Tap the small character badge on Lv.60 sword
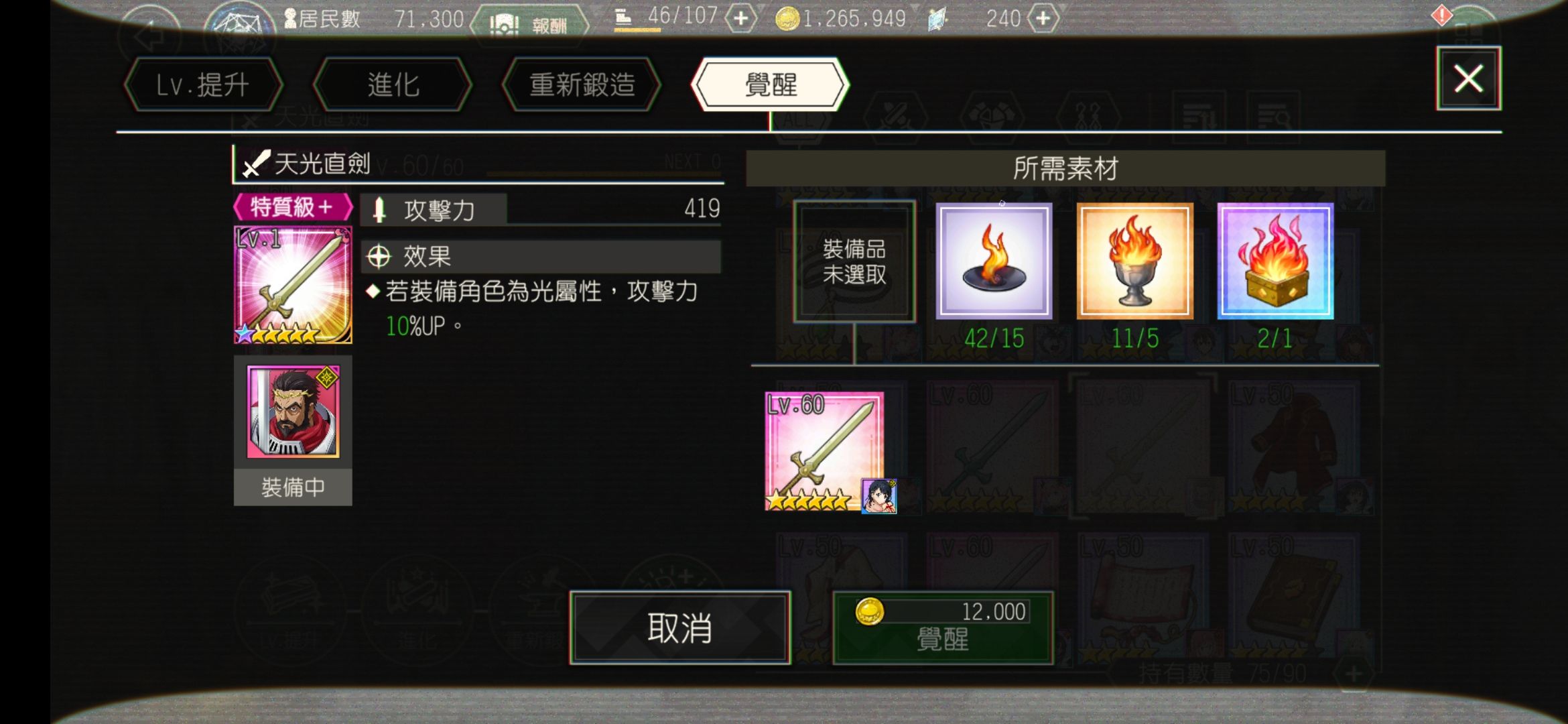This screenshot has width=1568, height=724. (x=878, y=496)
